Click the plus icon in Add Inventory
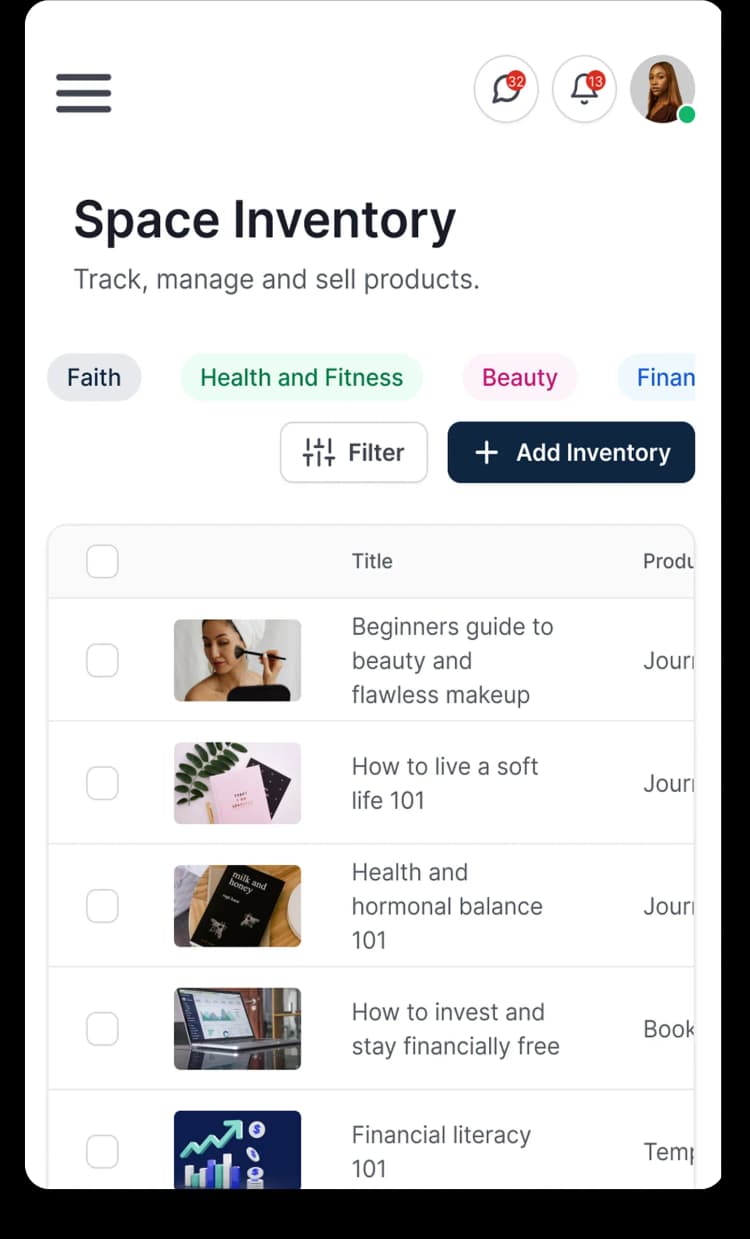 click(486, 452)
